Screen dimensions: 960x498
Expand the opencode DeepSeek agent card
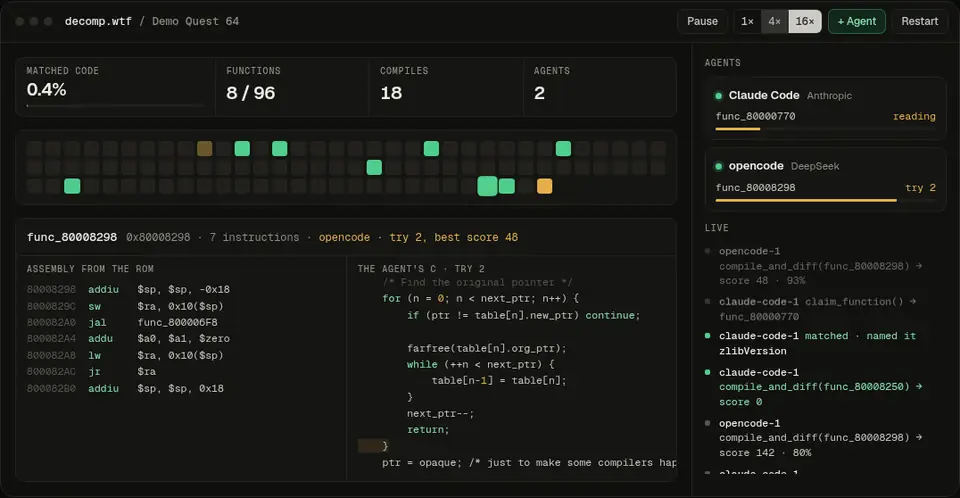click(x=825, y=179)
